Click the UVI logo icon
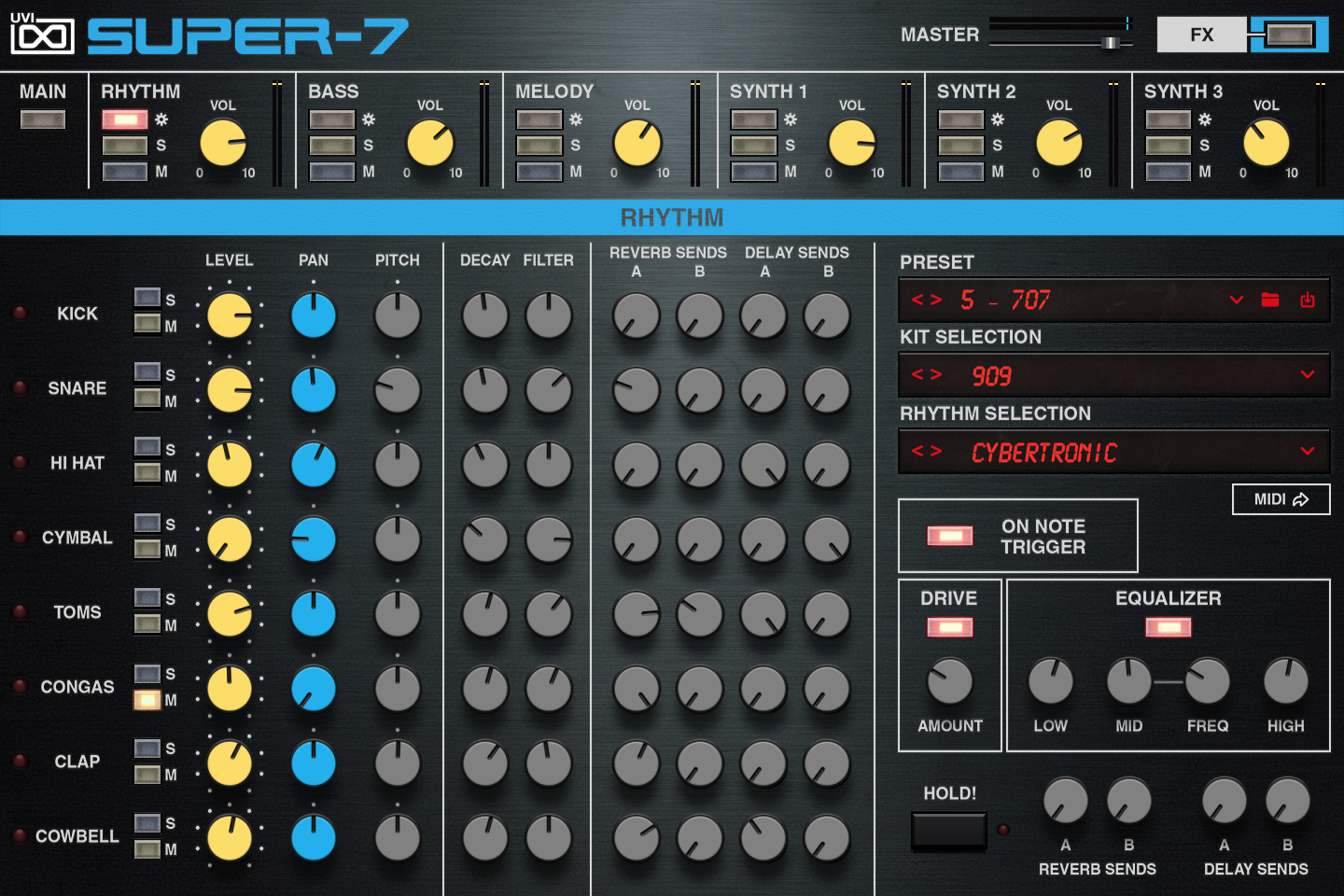This screenshot has height=896, width=1344. click(x=42, y=35)
